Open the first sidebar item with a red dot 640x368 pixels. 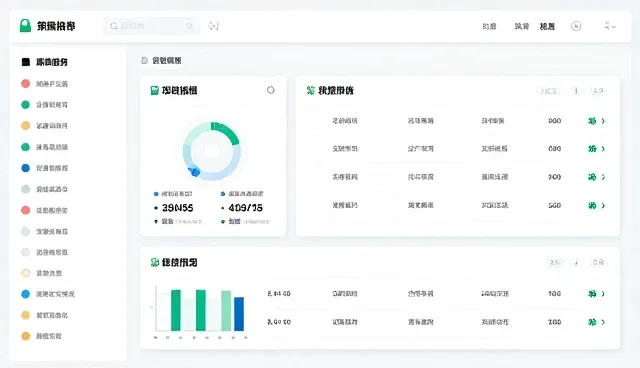pyautogui.click(x=45, y=84)
